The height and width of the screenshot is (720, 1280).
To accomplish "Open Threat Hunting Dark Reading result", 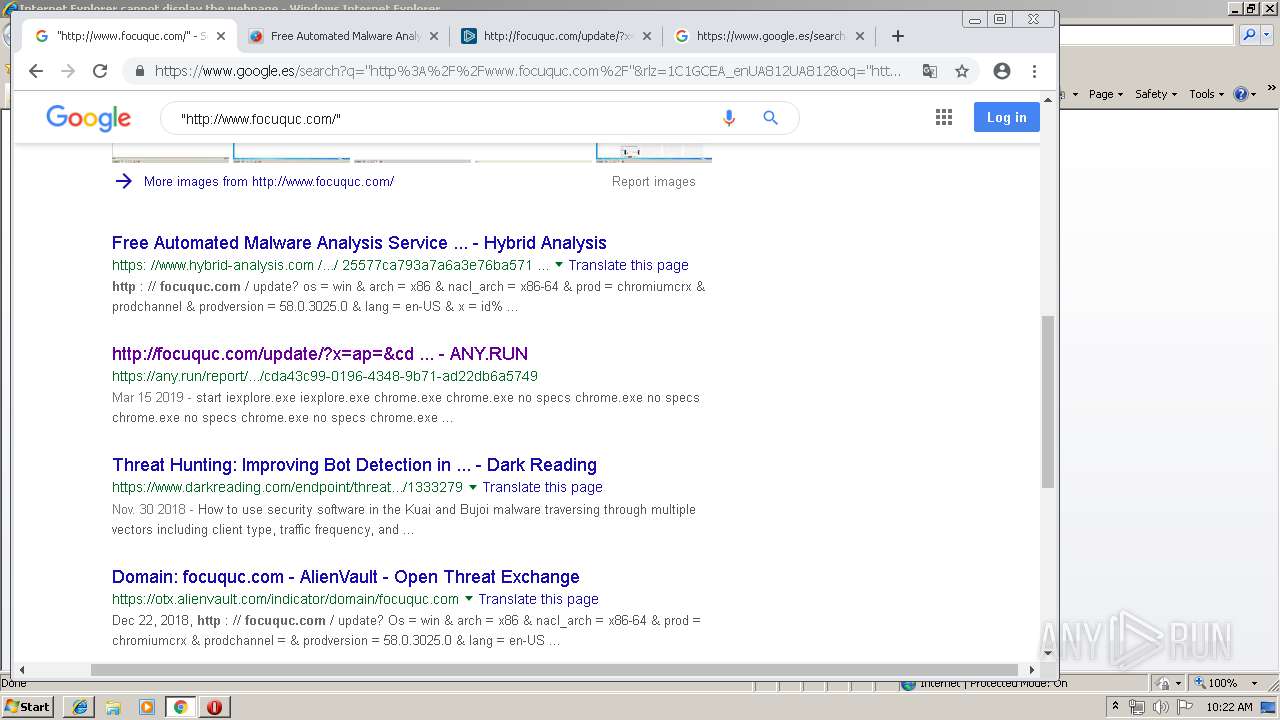I will point(354,465).
